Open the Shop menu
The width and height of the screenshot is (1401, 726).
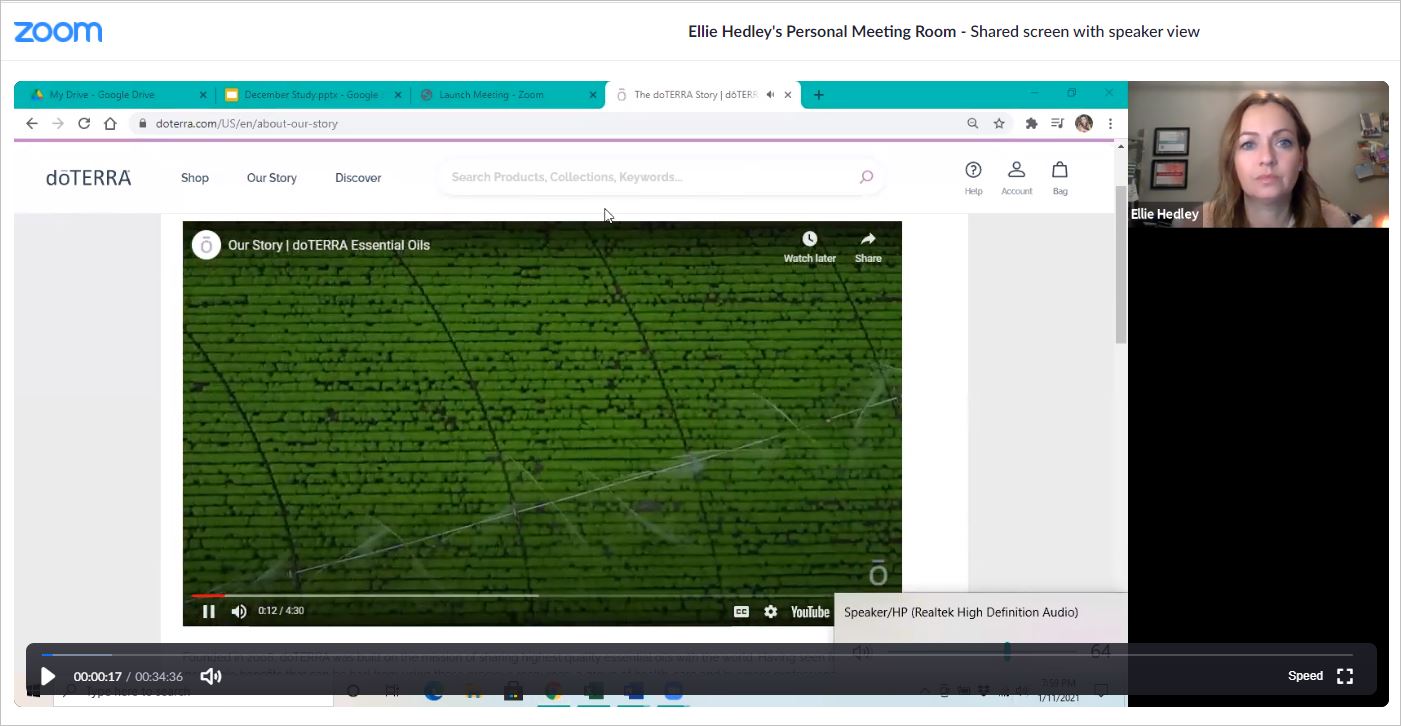195,178
